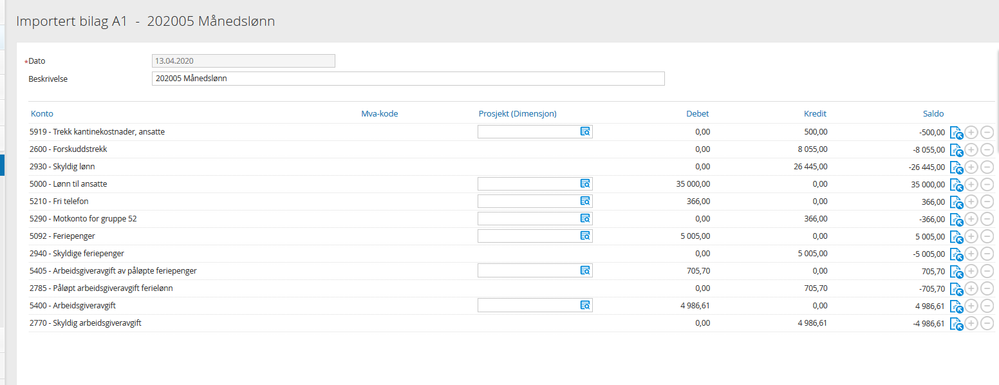
Task: Add line via plus on row 5919
Action: click(971, 133)
